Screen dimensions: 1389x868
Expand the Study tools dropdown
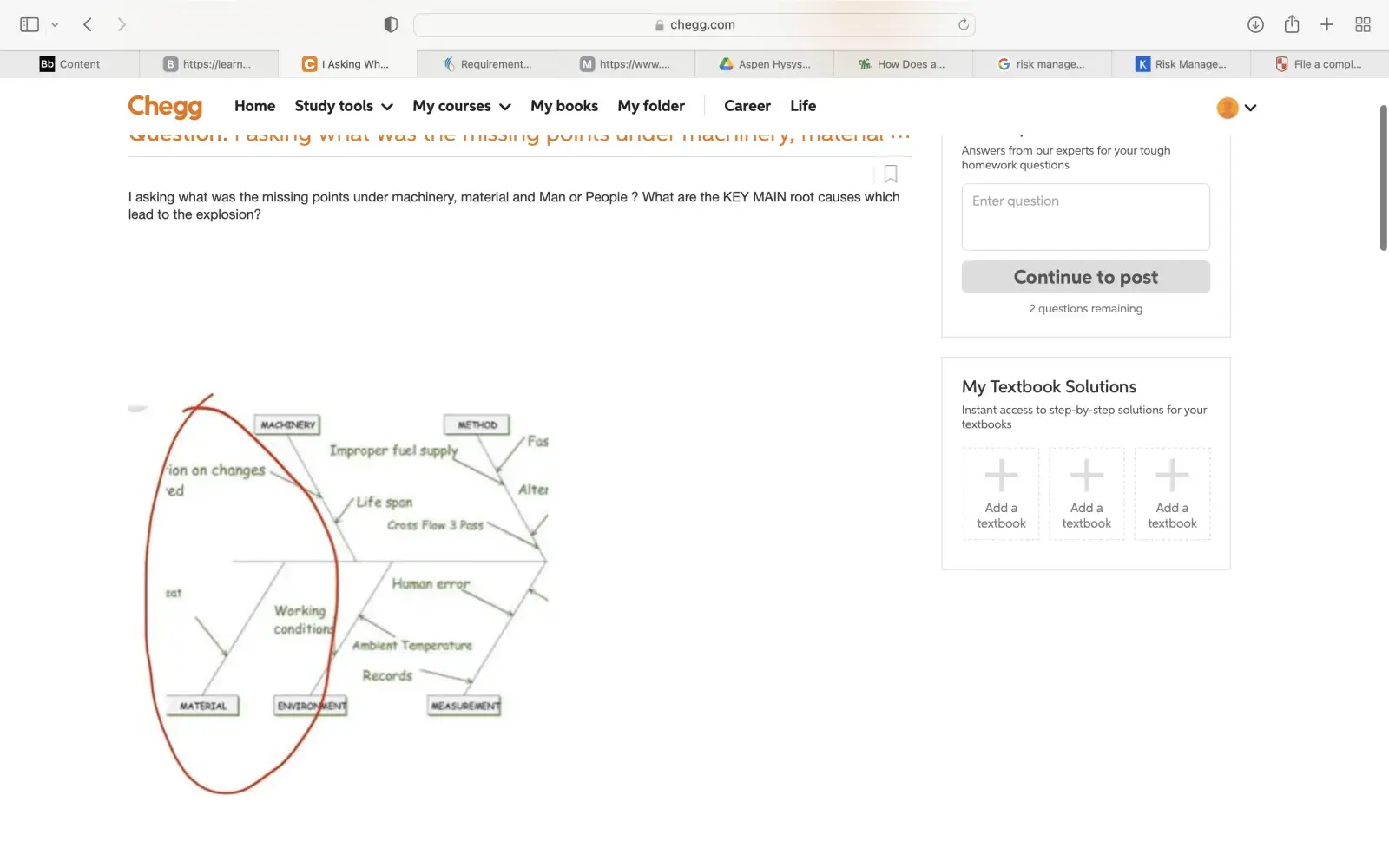point(344,106)
